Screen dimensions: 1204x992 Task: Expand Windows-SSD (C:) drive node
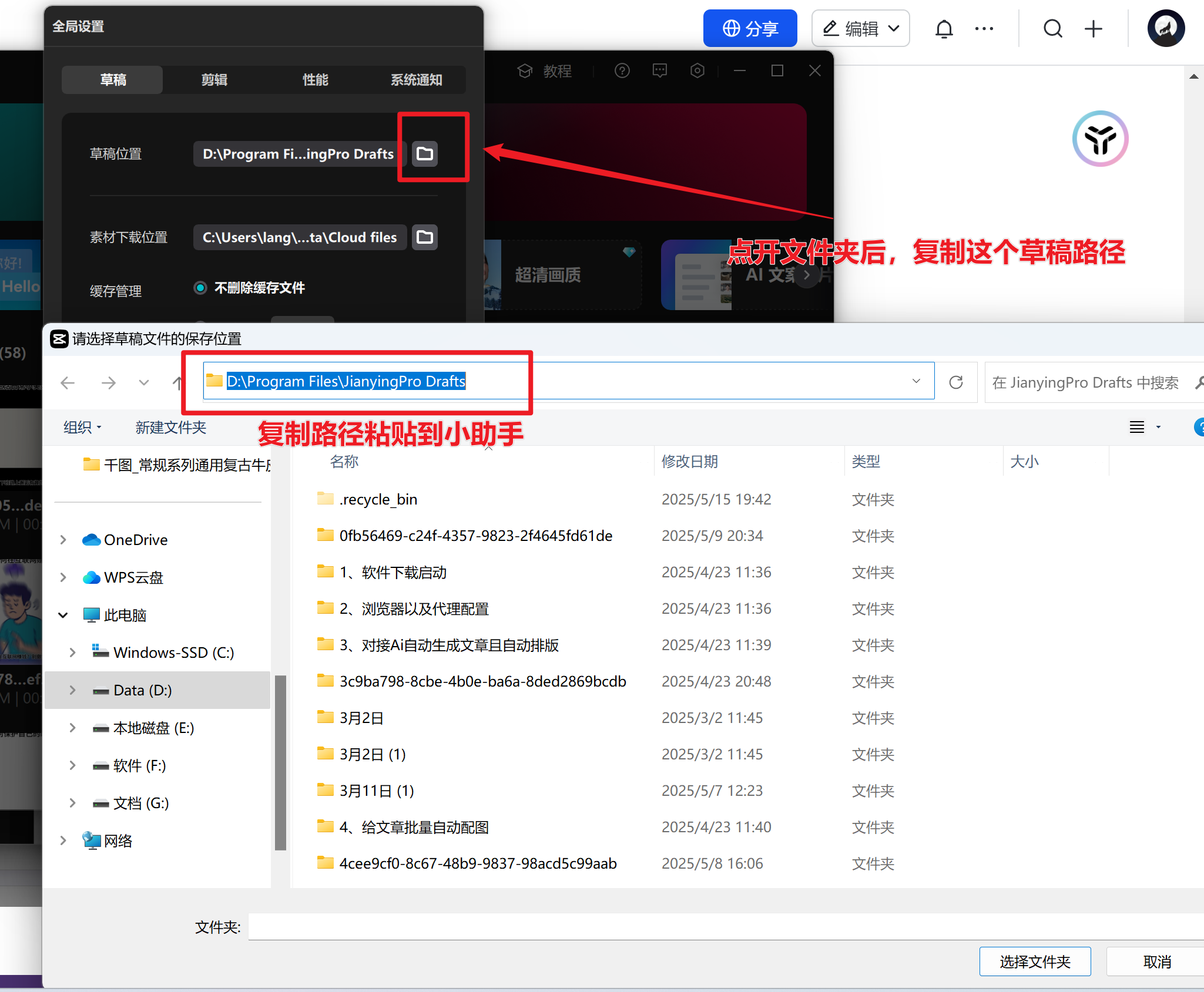tap(72, 653)
